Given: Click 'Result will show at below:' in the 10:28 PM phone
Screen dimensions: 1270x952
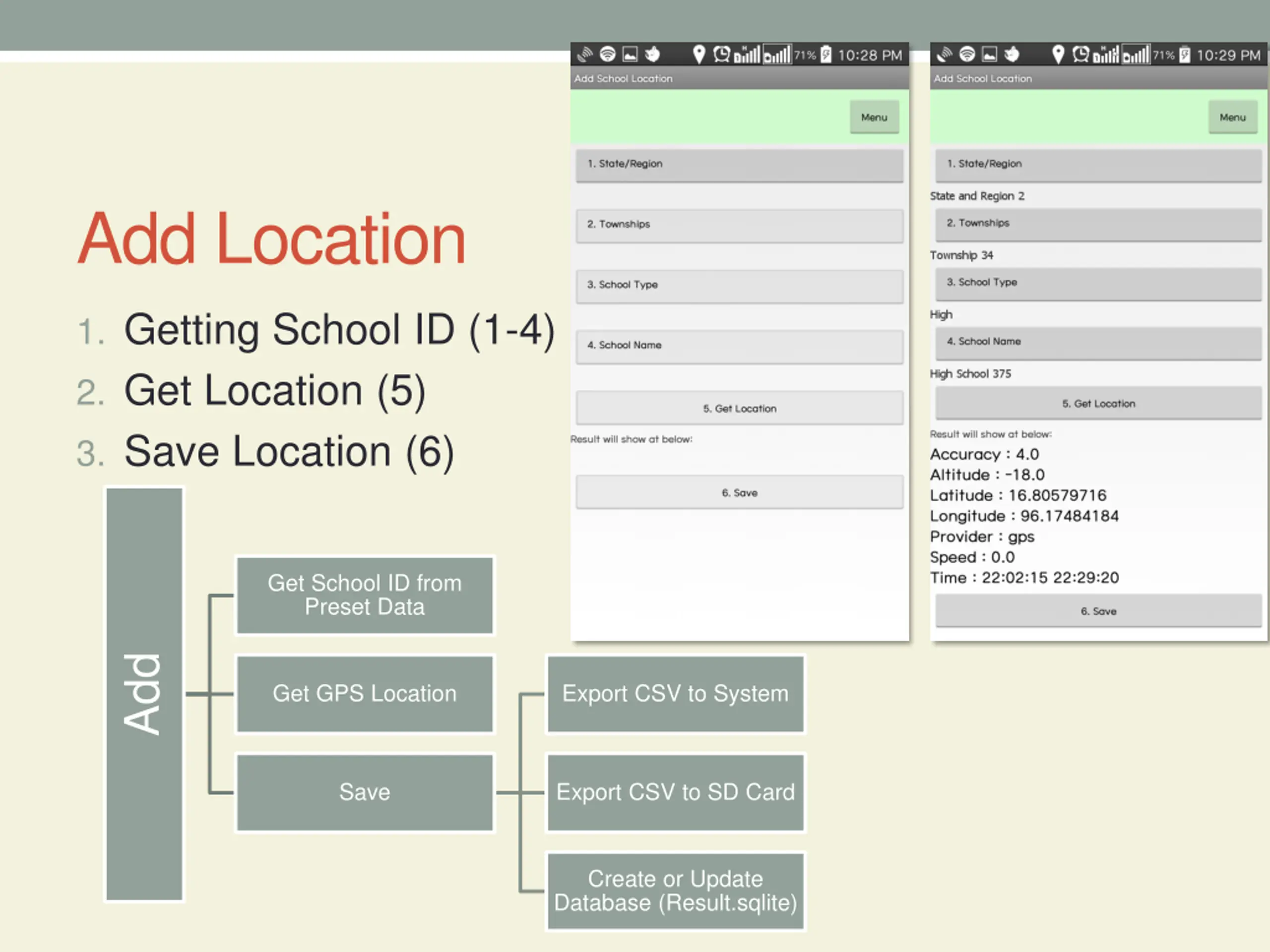Looking at the screenshot, I should [631, 439].
